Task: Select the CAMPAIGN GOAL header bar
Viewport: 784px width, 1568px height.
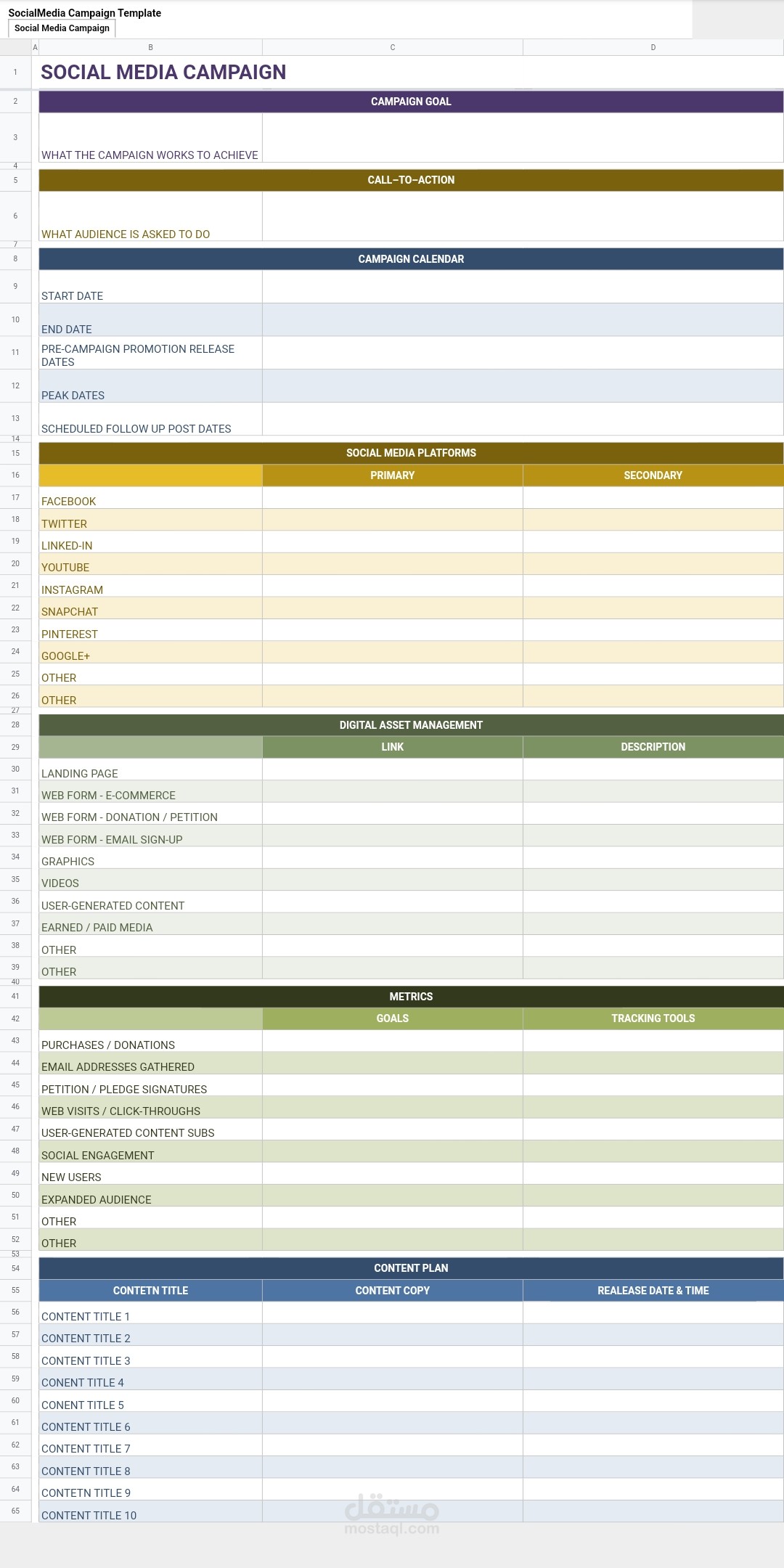Action: 411,102
